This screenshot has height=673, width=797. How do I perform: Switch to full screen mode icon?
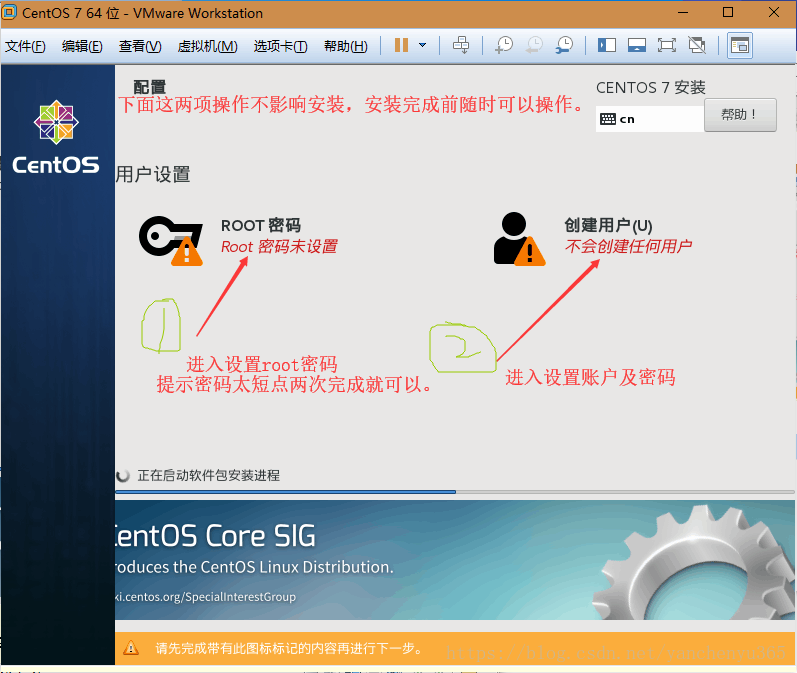tap(666, 45)
